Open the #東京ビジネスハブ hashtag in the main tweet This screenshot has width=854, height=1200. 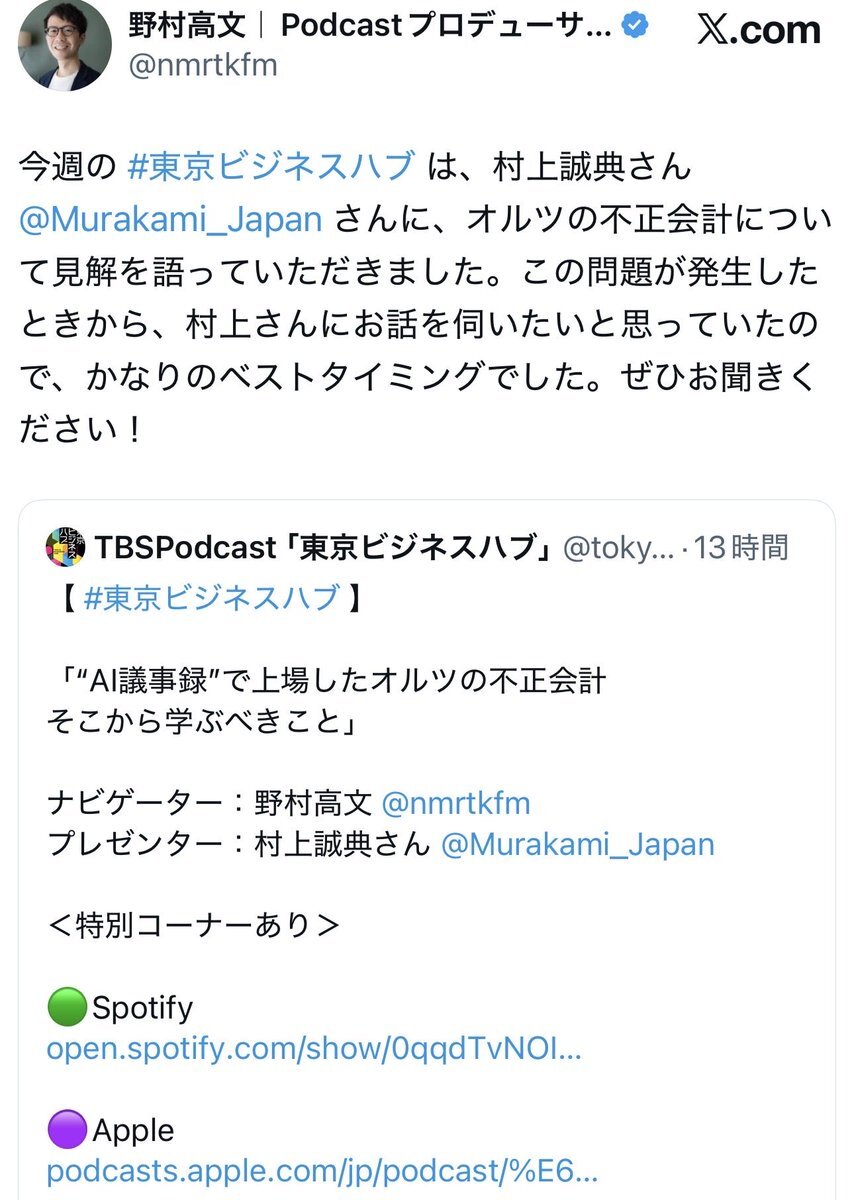click(x=272, y=165)
